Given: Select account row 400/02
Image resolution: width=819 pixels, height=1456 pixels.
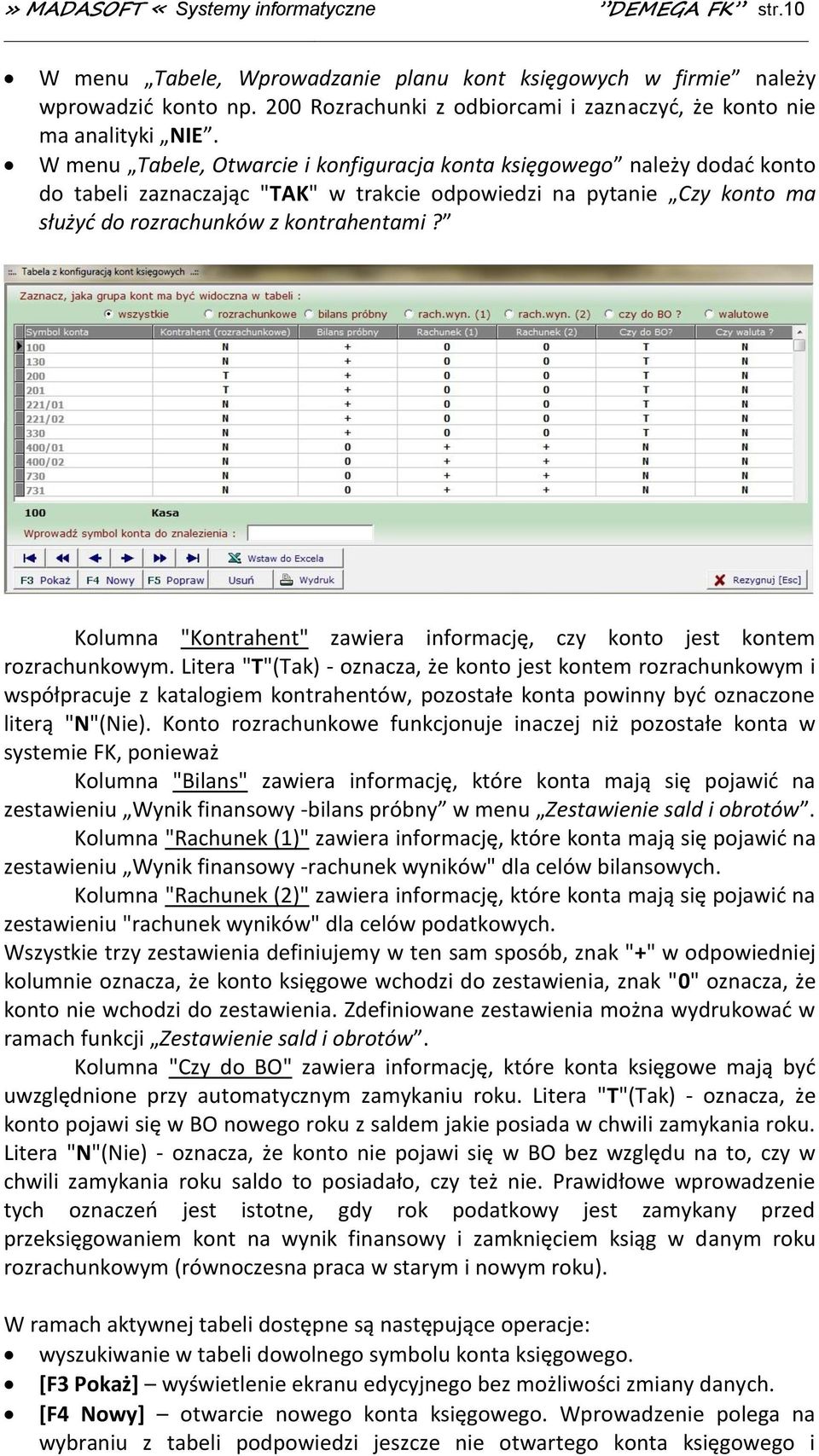Looking at the screenshot, I should coord(405,461).
